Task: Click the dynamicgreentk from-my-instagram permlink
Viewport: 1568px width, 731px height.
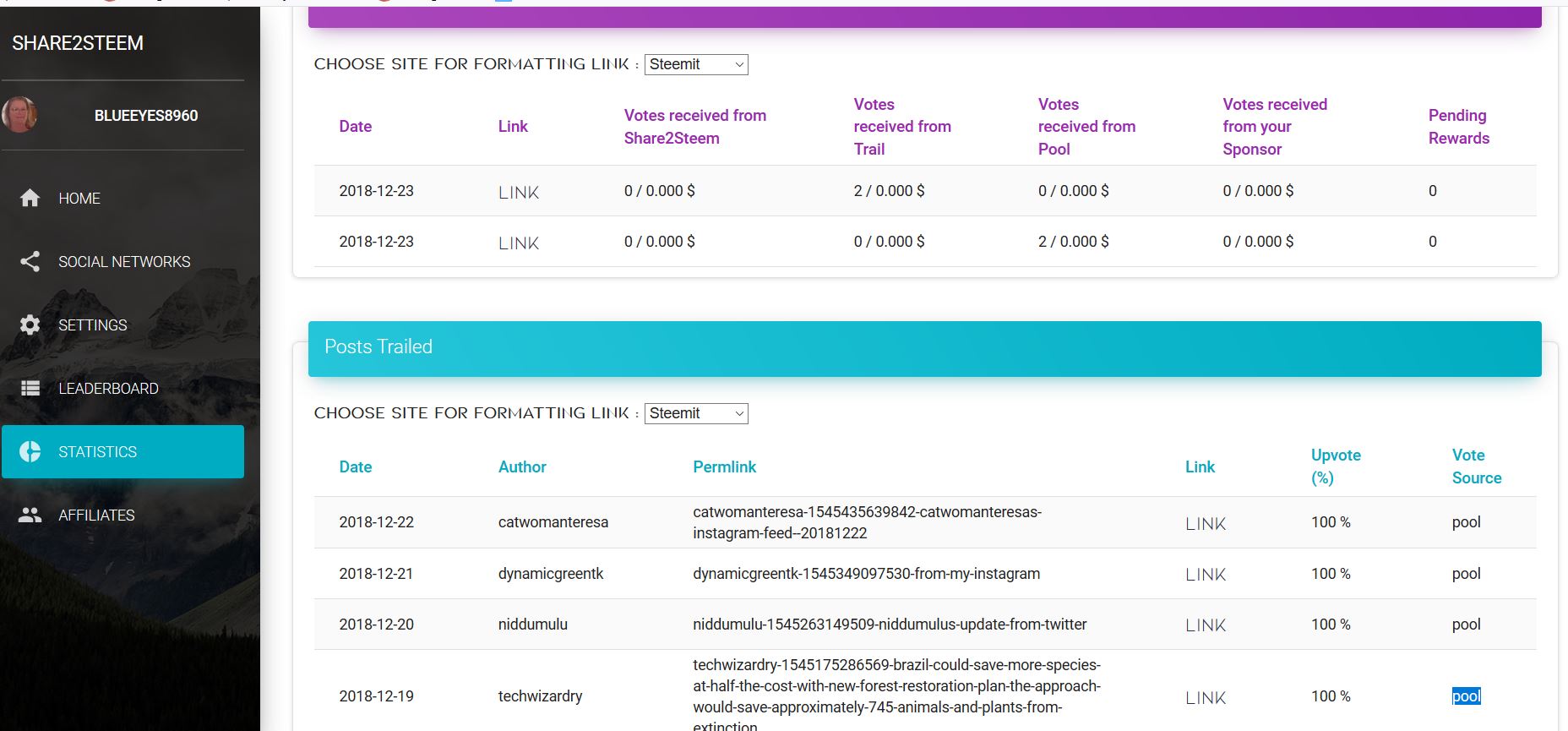Action: 867,574
